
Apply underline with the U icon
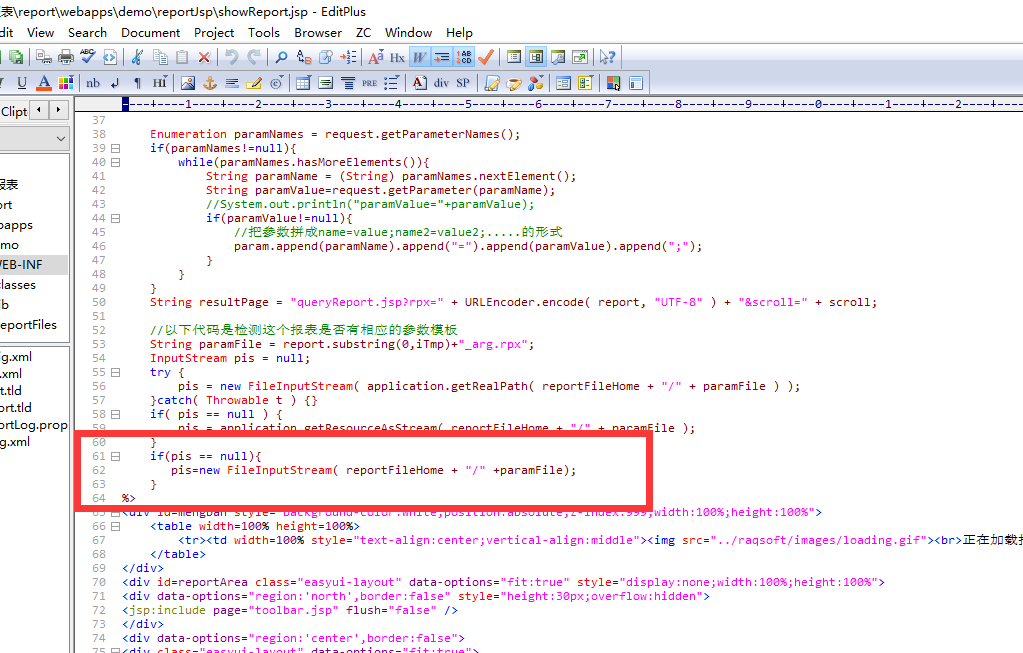click(x=22, y=83)
